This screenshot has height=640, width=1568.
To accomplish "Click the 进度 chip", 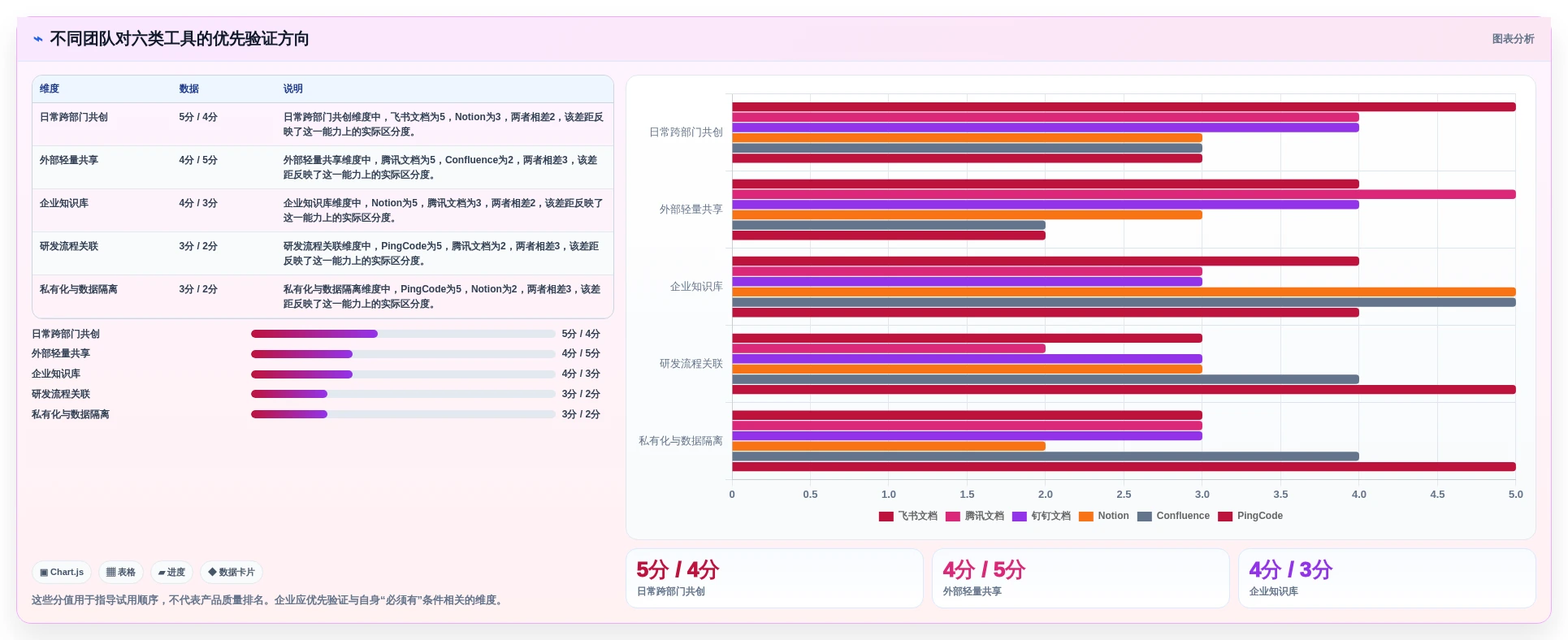I will coord(171,572).
